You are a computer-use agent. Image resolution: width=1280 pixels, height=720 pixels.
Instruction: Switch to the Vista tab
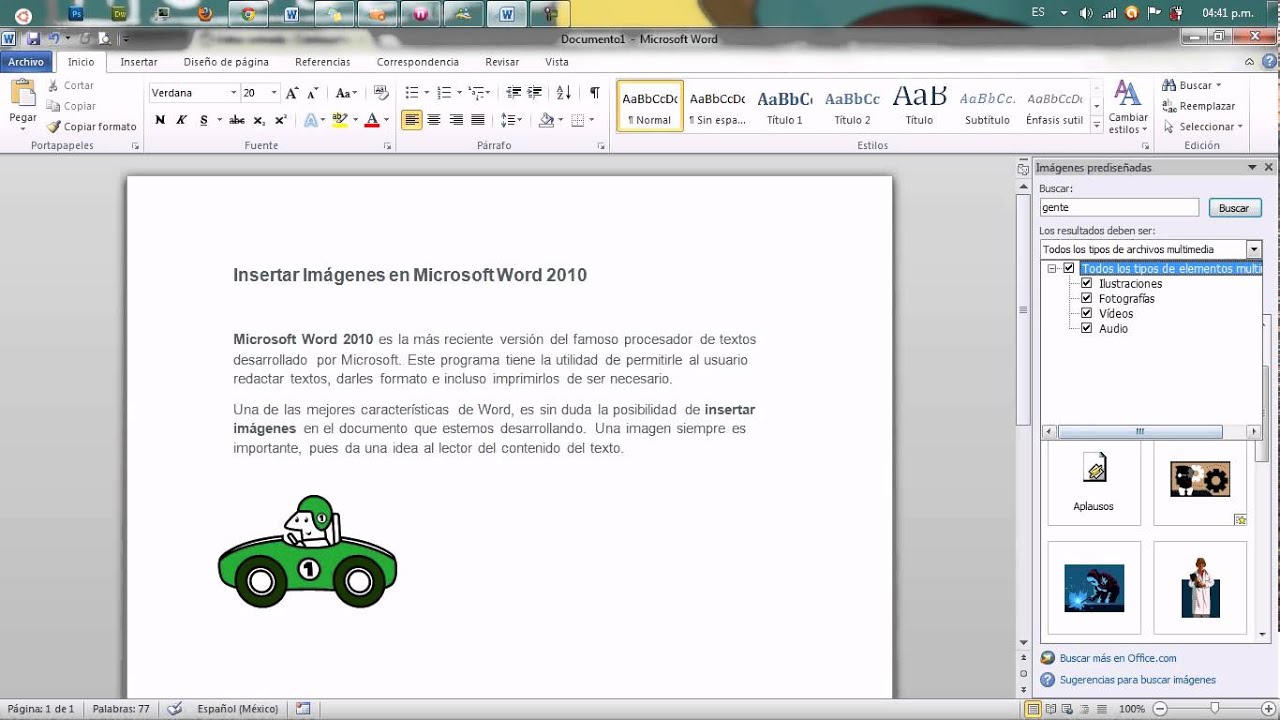pyautogui.click(x=557, y=62)
